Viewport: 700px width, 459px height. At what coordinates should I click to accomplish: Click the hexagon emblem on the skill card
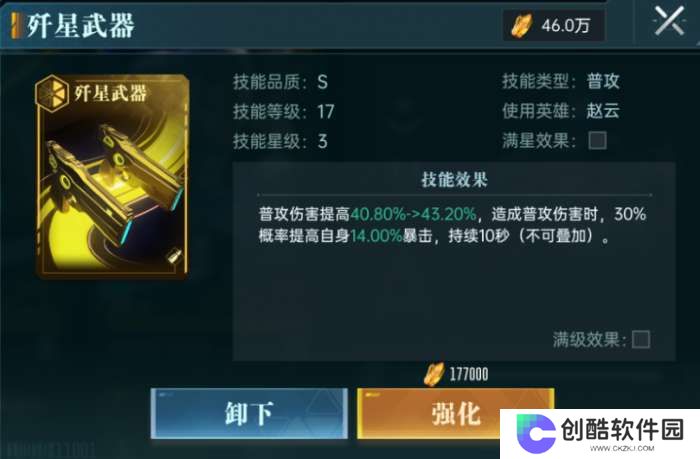[x=51, y=93]
